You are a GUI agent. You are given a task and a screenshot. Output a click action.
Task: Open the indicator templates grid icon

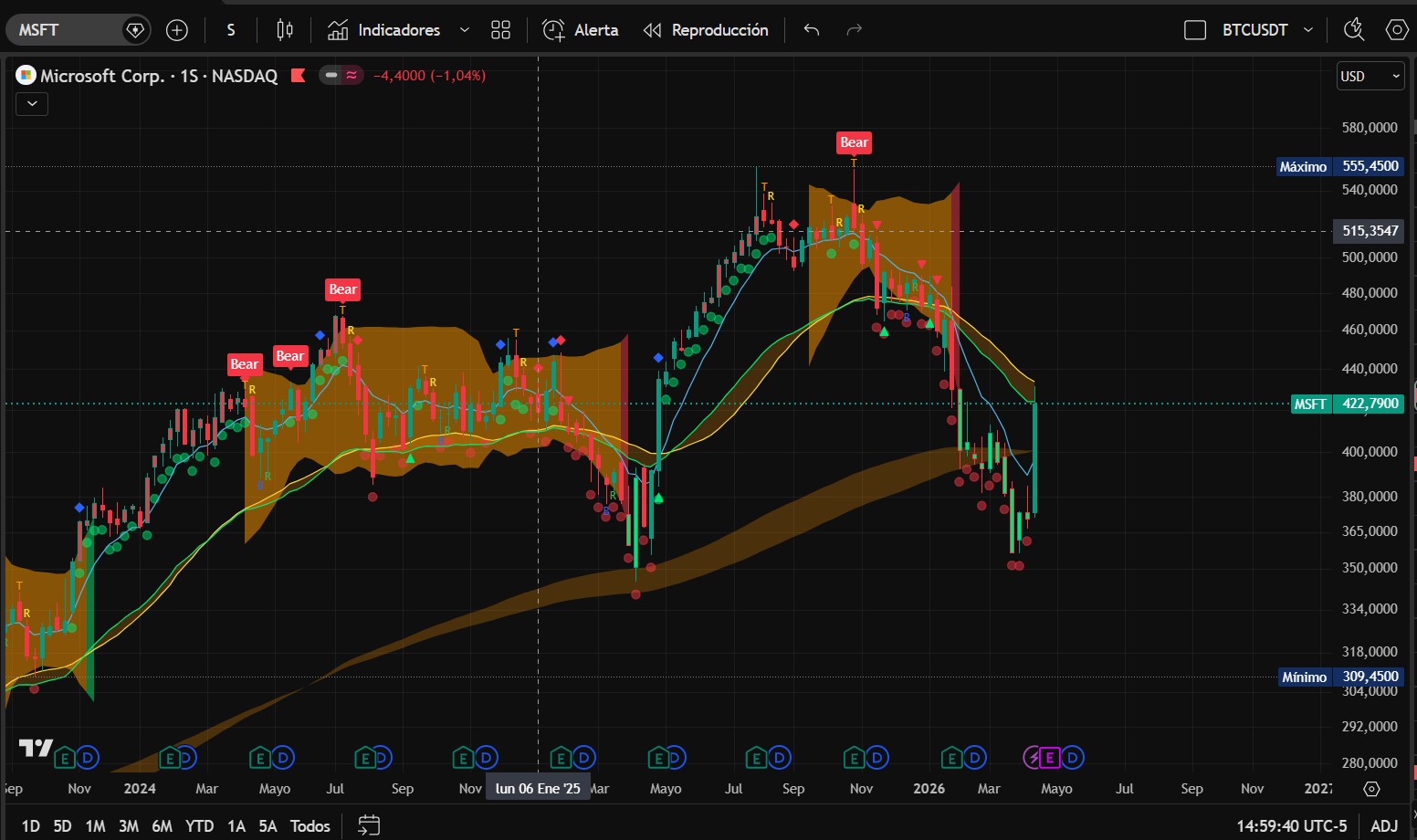(500, 30)
